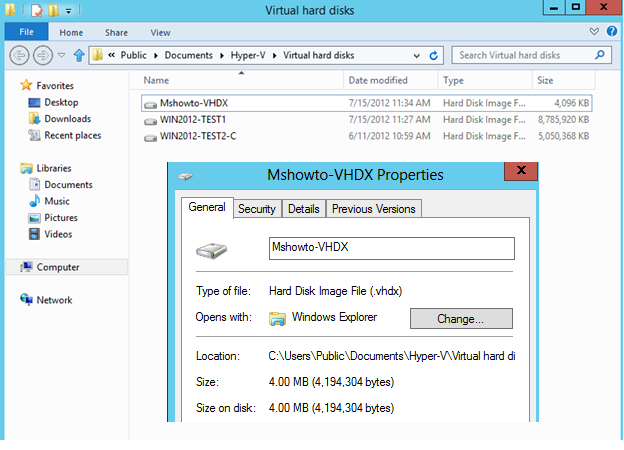This screenshot has width=624, height=450.
Task: Click the Libraries folder icon
Action: (26, 168)
